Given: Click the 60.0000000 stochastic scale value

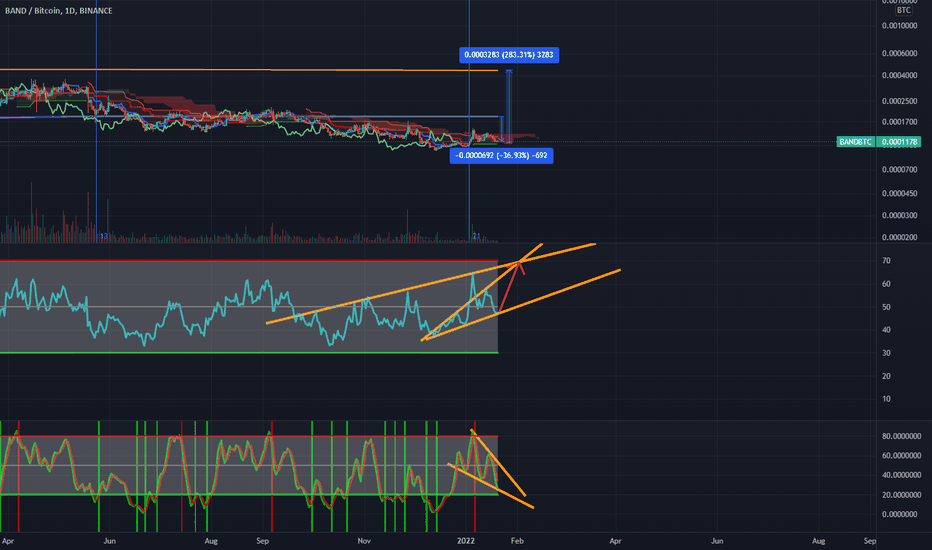Looking at the screenshot, I should tap(901, 456).
